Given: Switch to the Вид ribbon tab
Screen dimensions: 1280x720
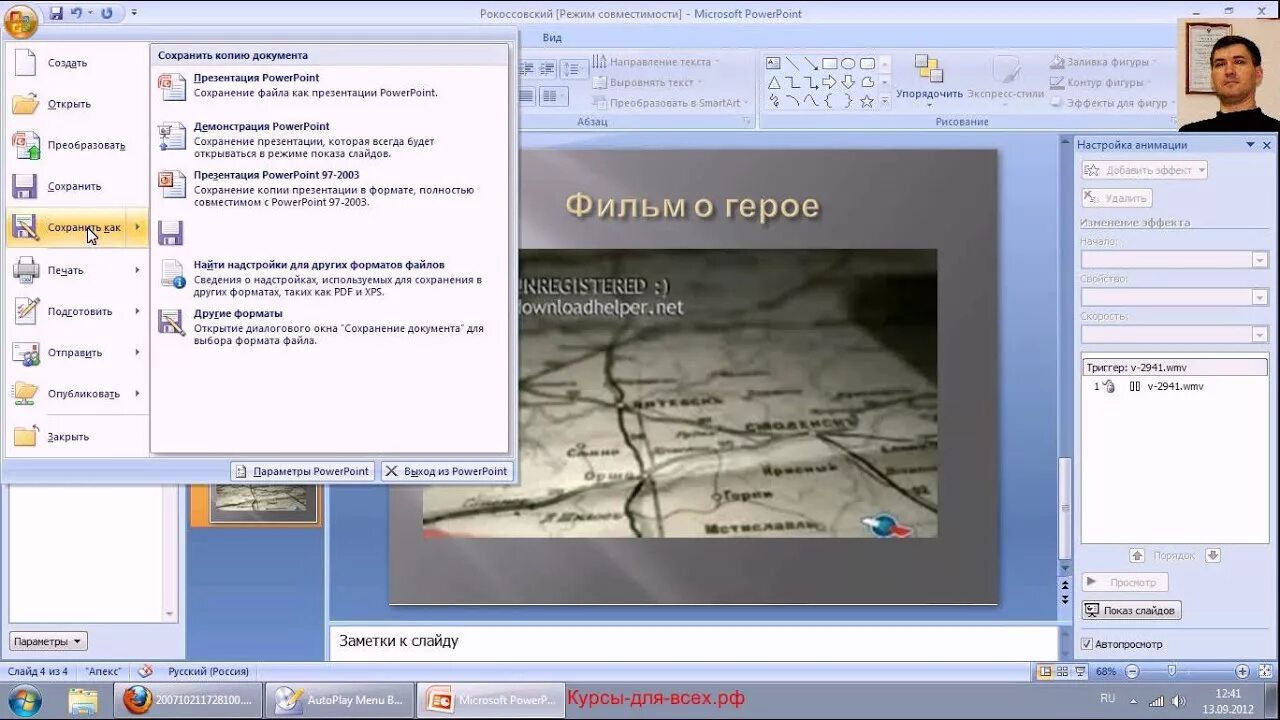Looking at the screenshot, I should (x=552, y=38).
